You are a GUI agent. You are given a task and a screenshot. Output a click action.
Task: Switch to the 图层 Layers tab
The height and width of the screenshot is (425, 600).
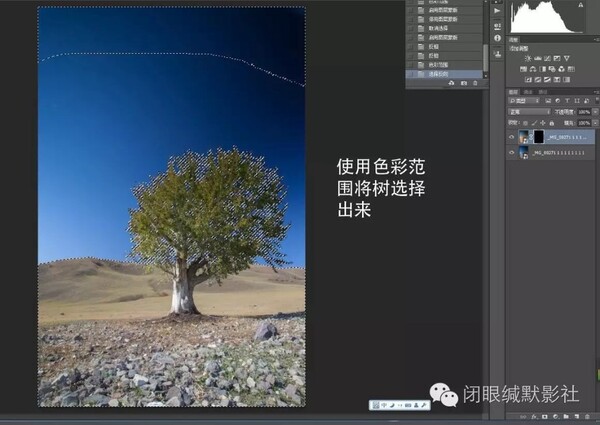click(x=514, y=92)
